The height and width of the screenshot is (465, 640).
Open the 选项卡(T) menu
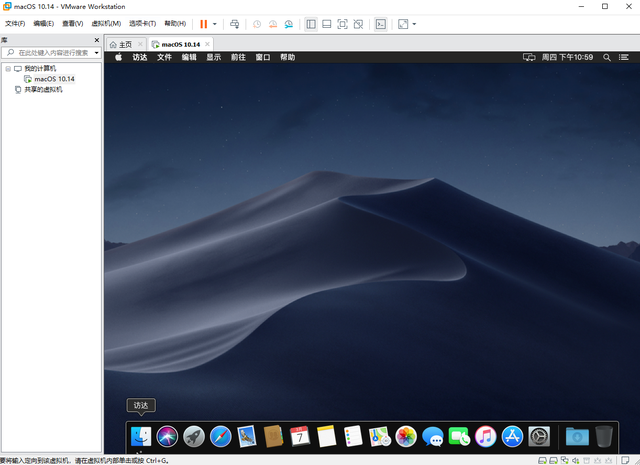tap(142, 24)
